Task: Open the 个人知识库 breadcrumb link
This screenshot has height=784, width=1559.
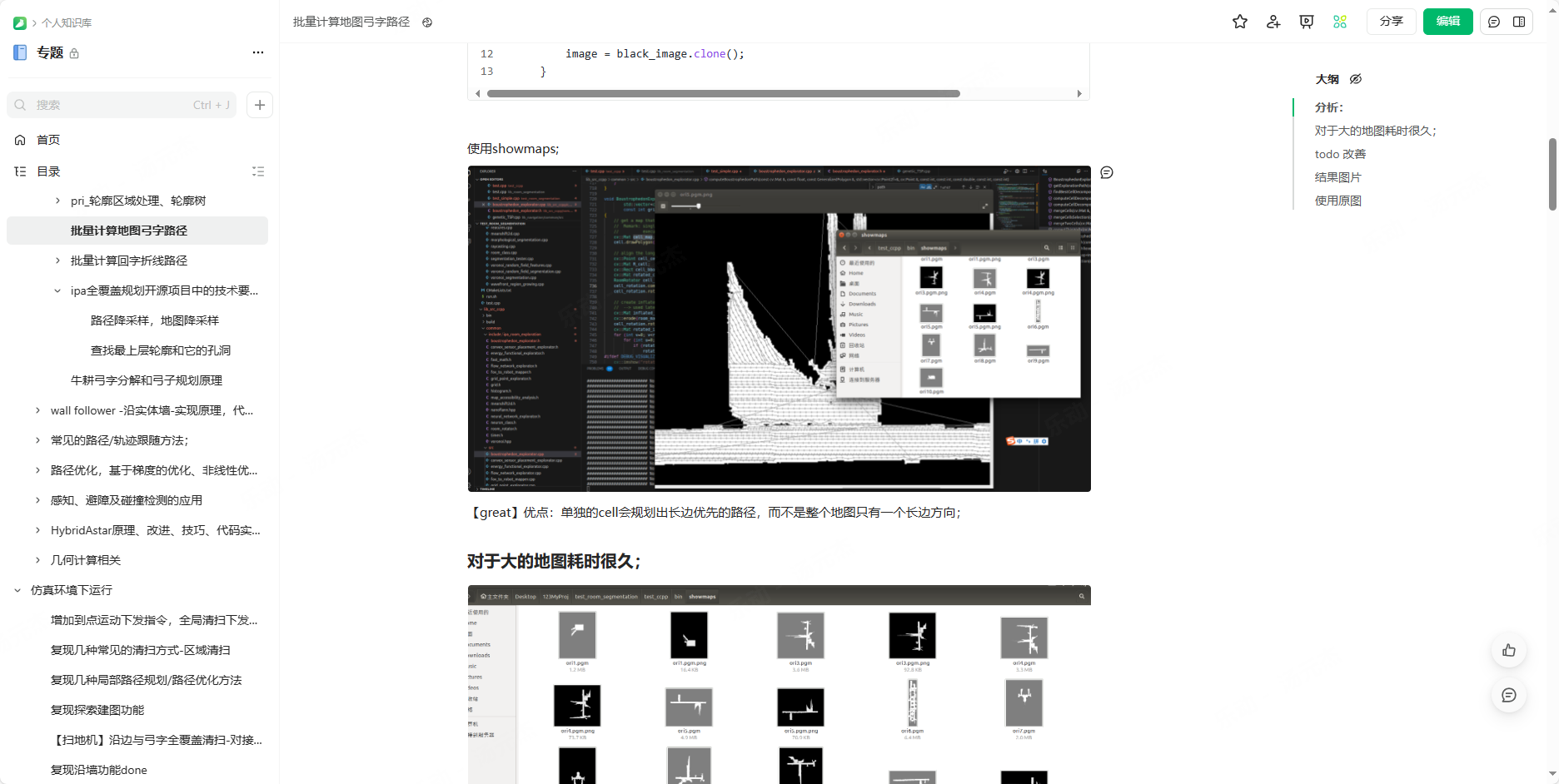Action: tap(67, 23)
